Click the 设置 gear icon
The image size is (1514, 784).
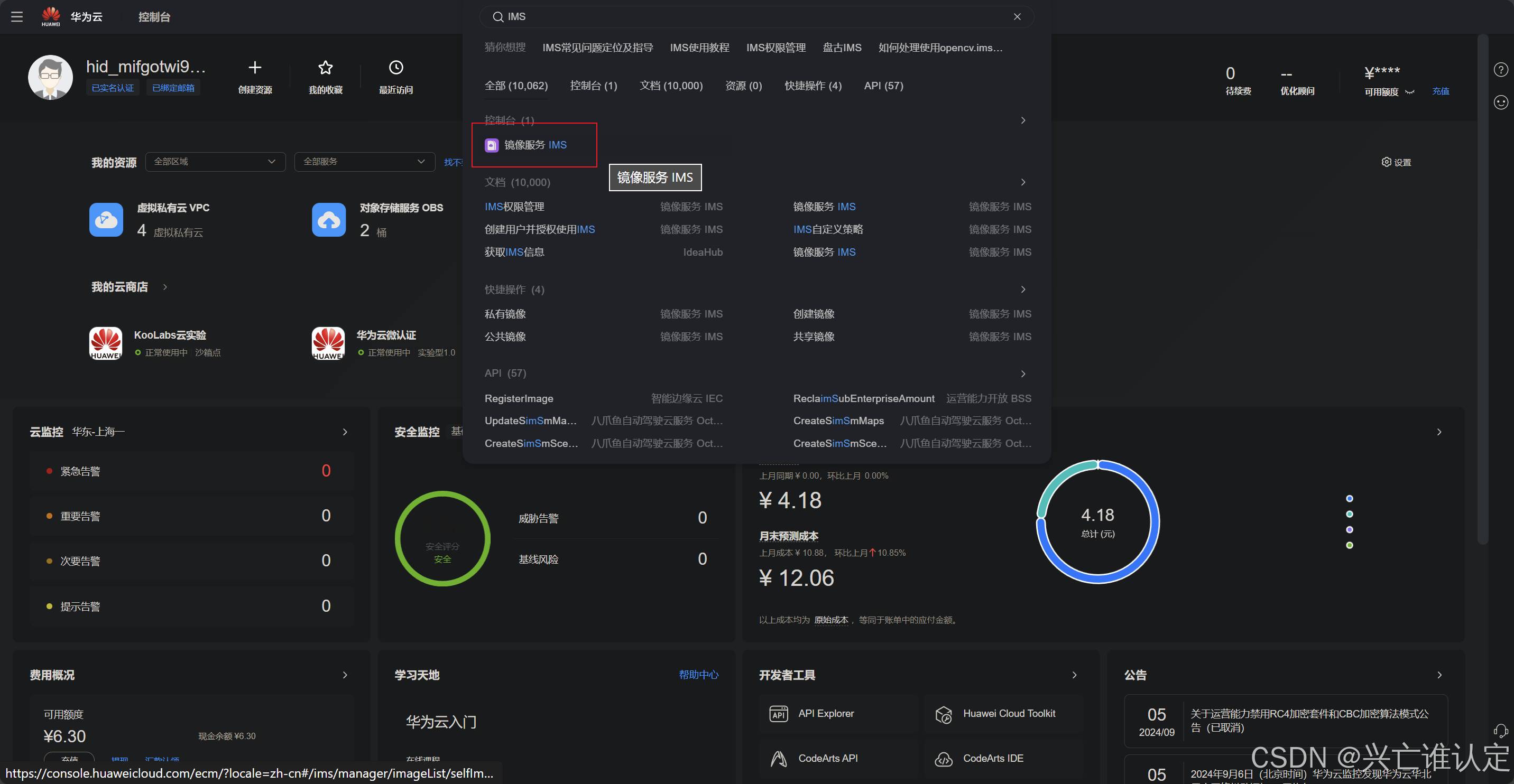tap(1386, 162)
